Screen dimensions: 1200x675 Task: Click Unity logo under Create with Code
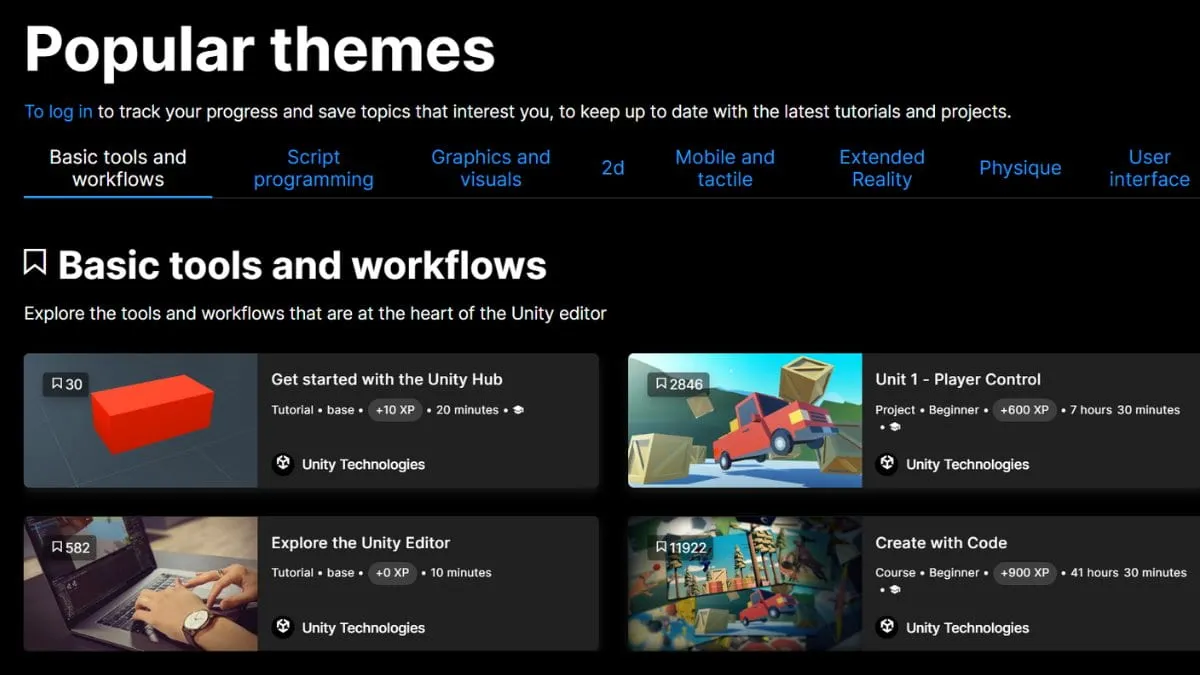pyautogui.click(x=887, y=627)
